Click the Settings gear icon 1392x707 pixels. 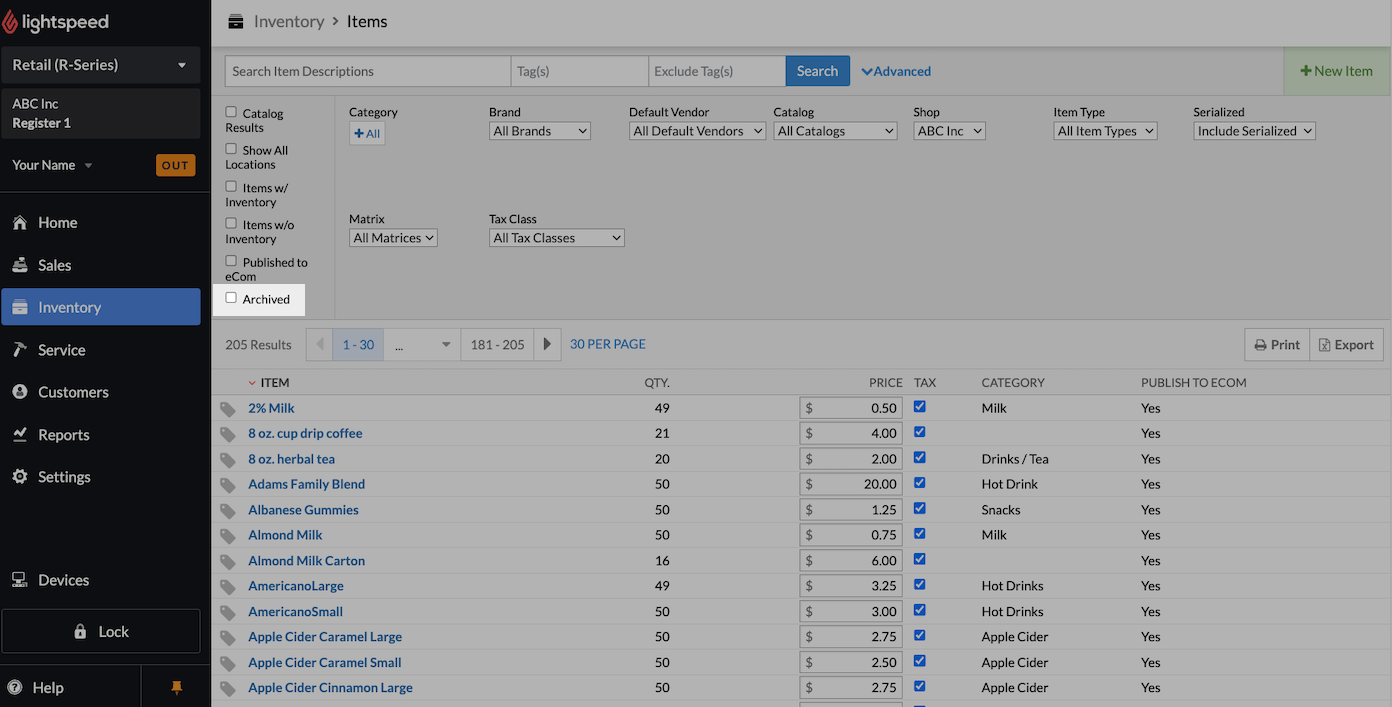coord(19,477)
